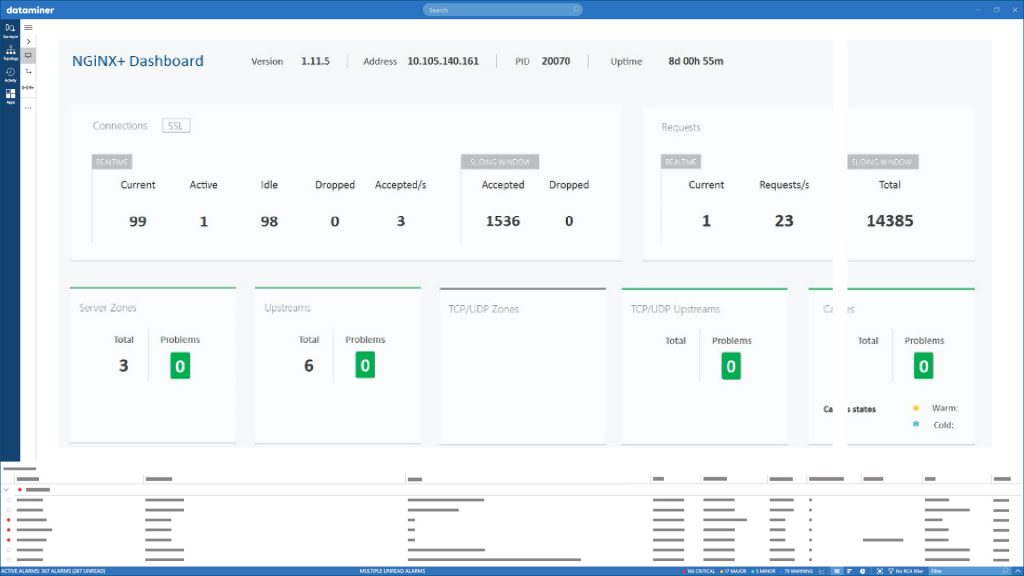1024x576 pixels.
Task: Filter alarms by 79 WARNING
Action: click(796, 571)
